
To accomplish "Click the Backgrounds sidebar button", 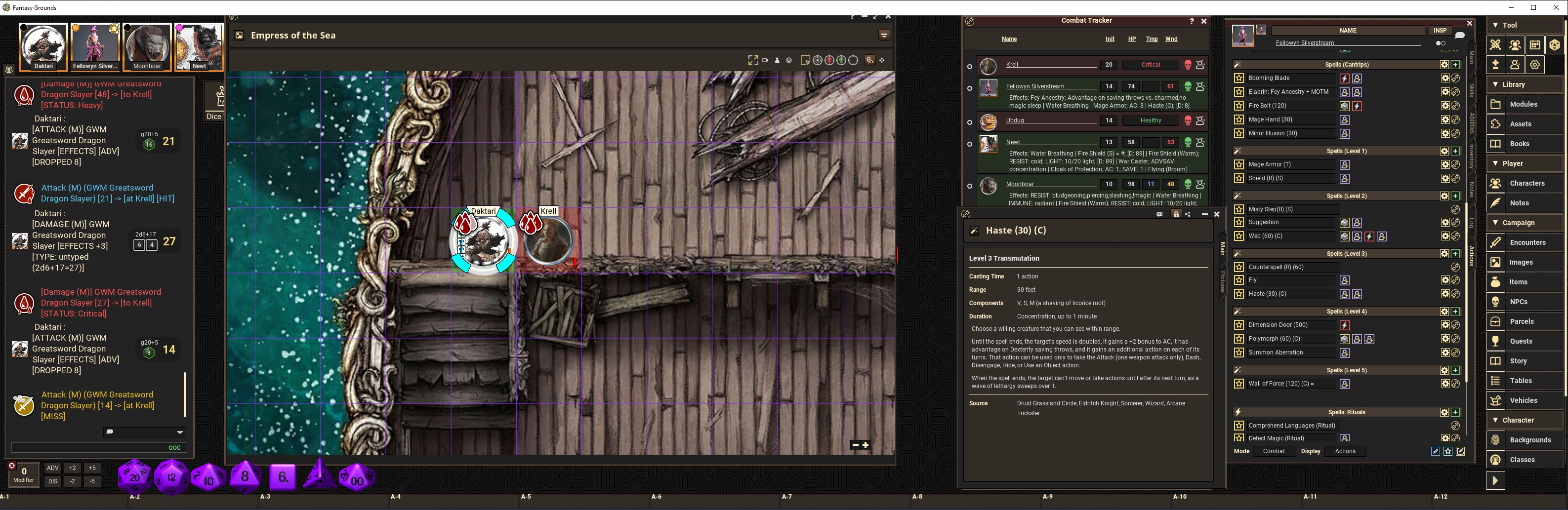I will (x=1525, y=440).
